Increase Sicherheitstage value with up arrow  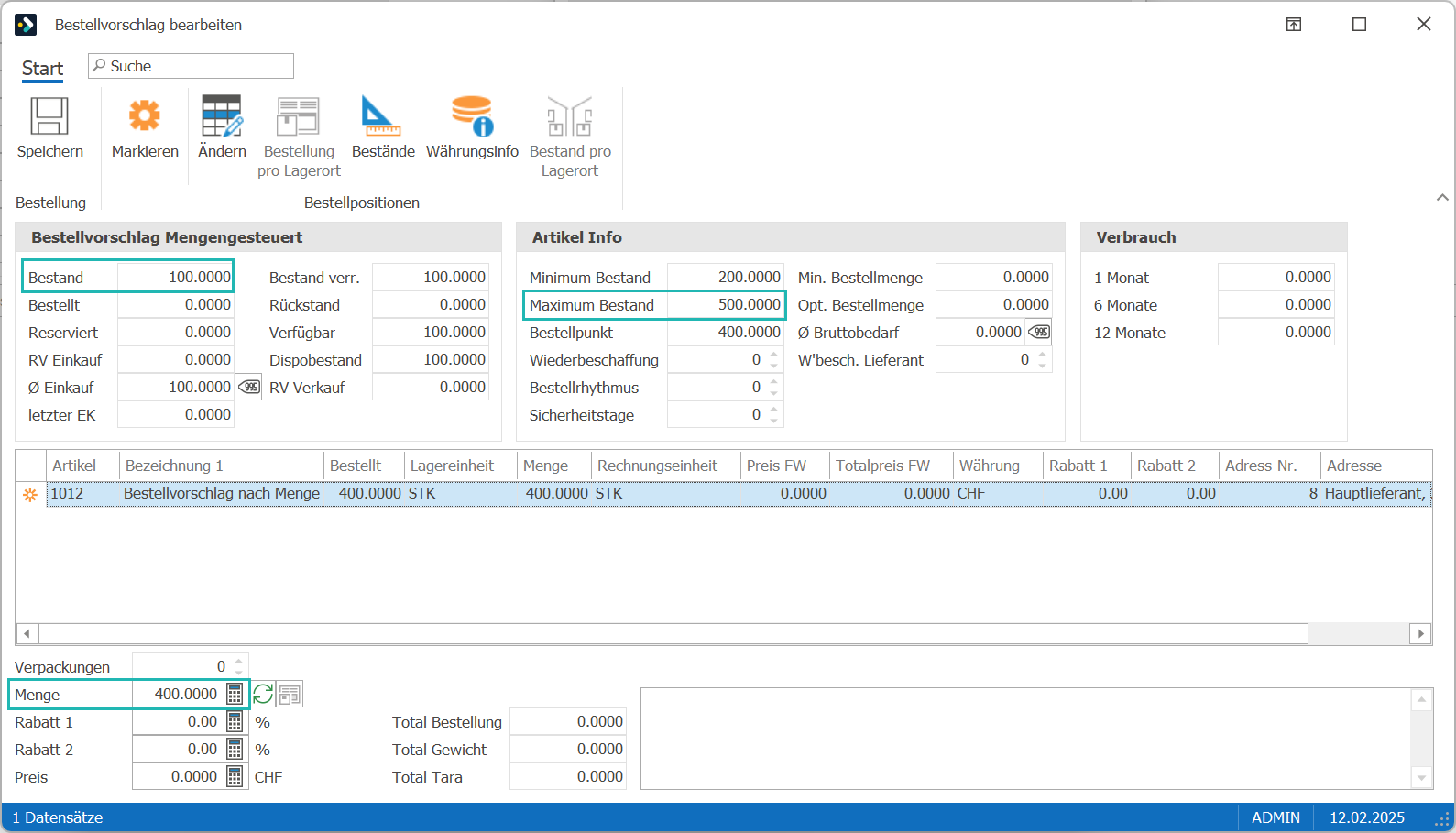point(774,410)
